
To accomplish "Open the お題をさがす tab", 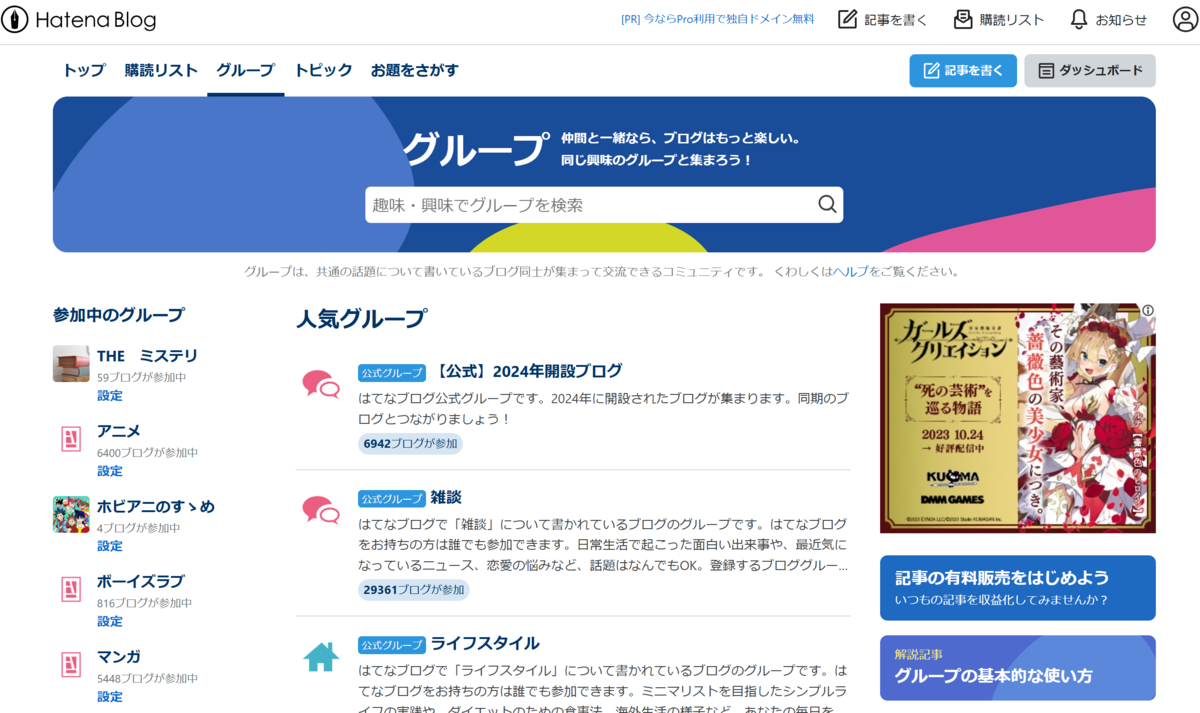I will coord(415,70).
